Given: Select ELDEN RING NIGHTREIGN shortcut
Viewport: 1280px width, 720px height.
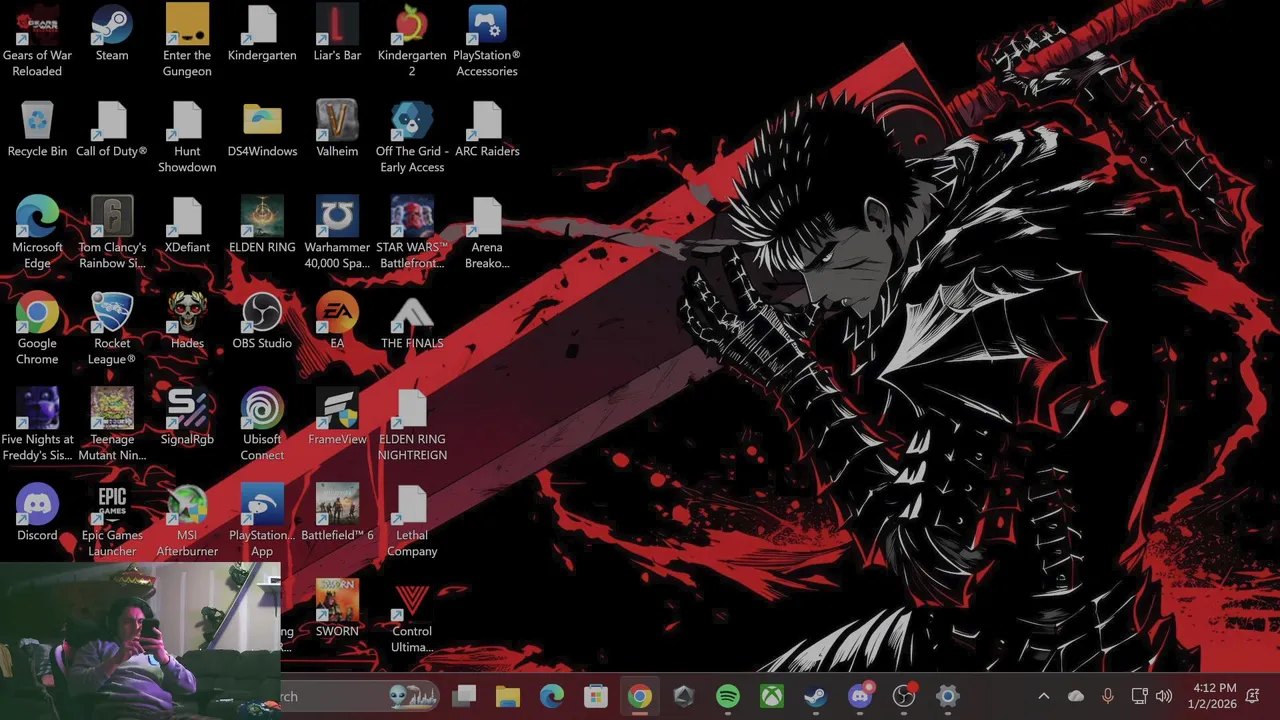Looking at the screenshot, I should coord(412,425).
